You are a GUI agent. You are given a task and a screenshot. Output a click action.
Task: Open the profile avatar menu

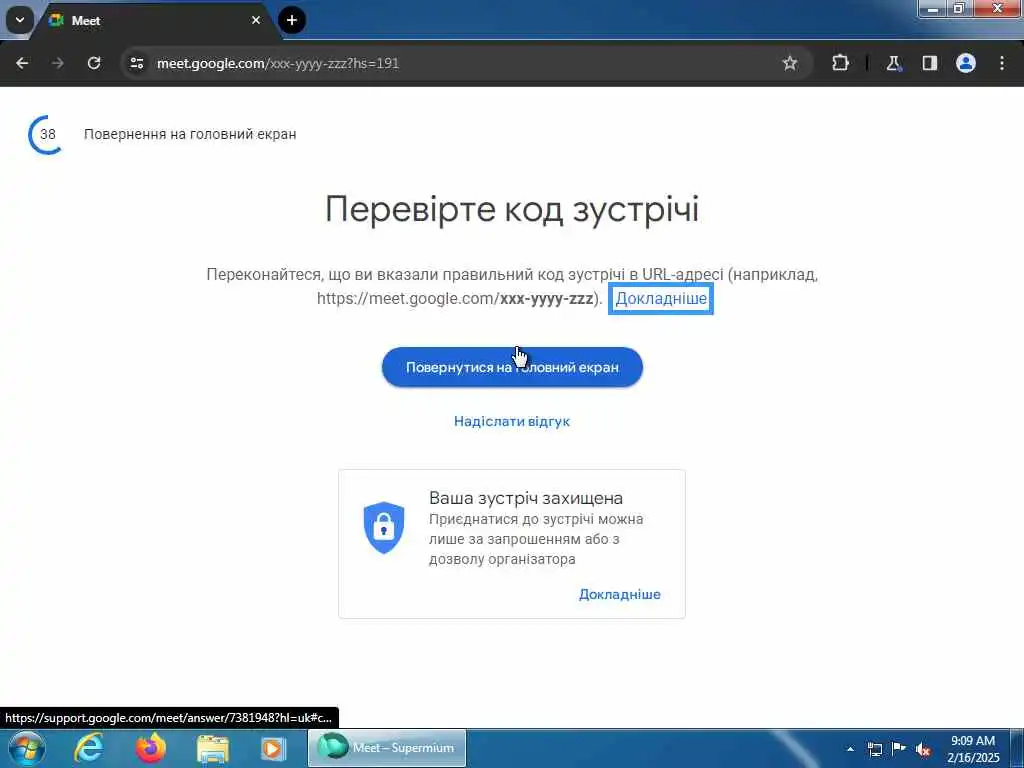click(965, 63)
